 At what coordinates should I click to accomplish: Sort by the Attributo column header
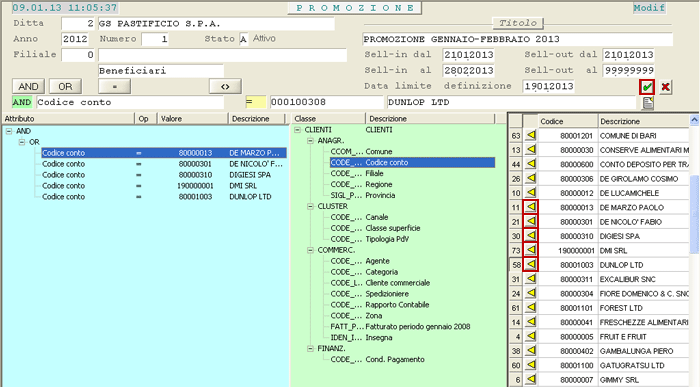point(68,119)
